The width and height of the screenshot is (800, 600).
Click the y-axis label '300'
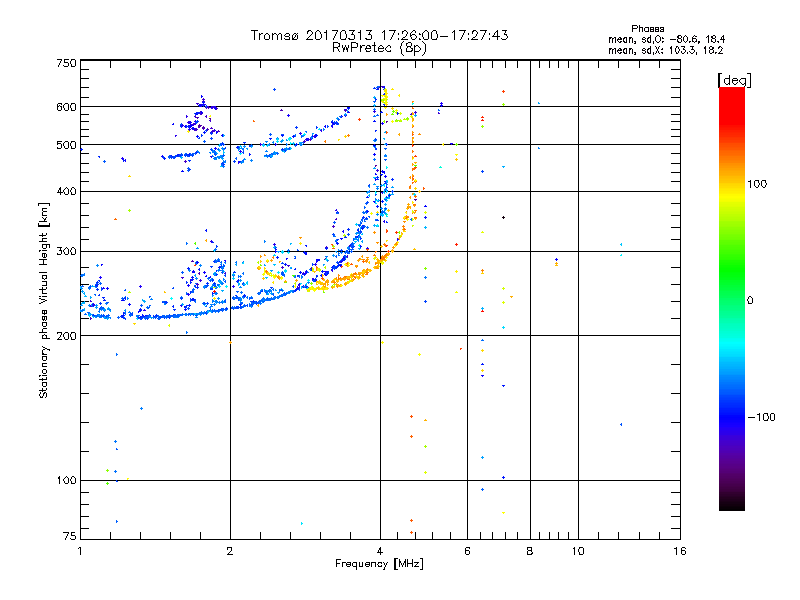point(66,252)
